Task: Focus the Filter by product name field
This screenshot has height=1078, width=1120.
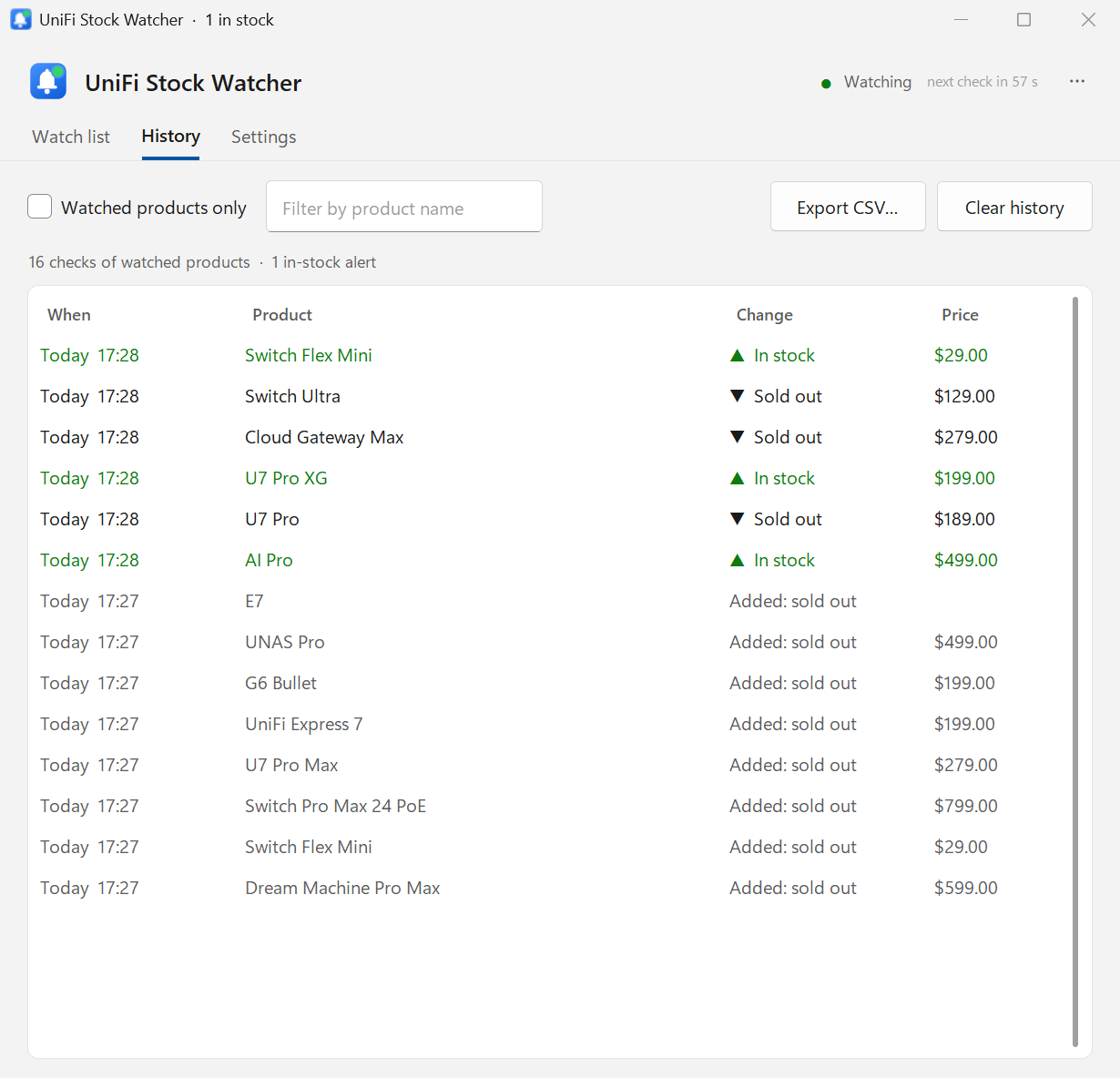Action: pyautogui.click(x=404, y=207)
